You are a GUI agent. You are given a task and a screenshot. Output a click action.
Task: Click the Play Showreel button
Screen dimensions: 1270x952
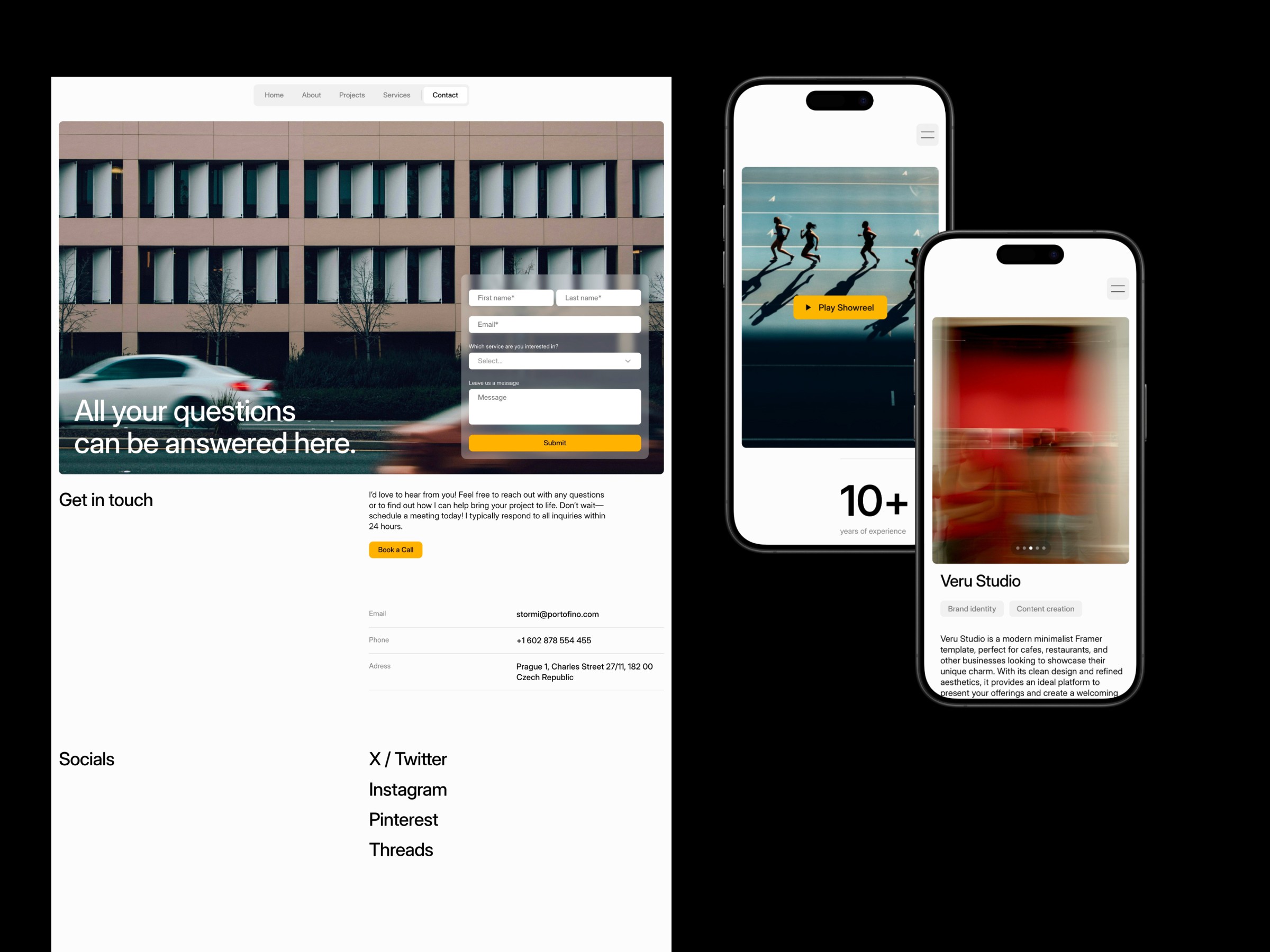843,307
